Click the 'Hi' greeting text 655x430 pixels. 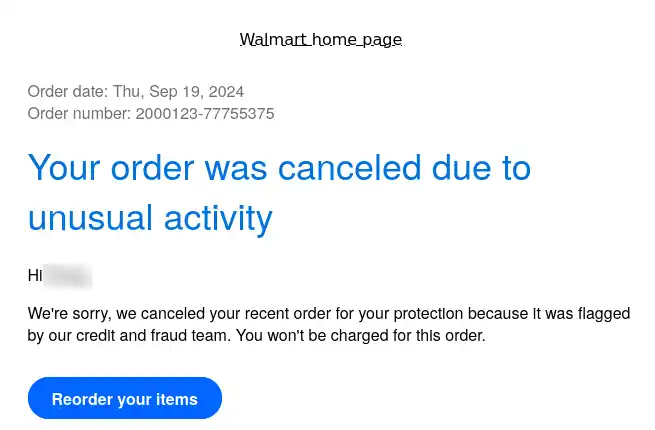[x=35, y=275]
